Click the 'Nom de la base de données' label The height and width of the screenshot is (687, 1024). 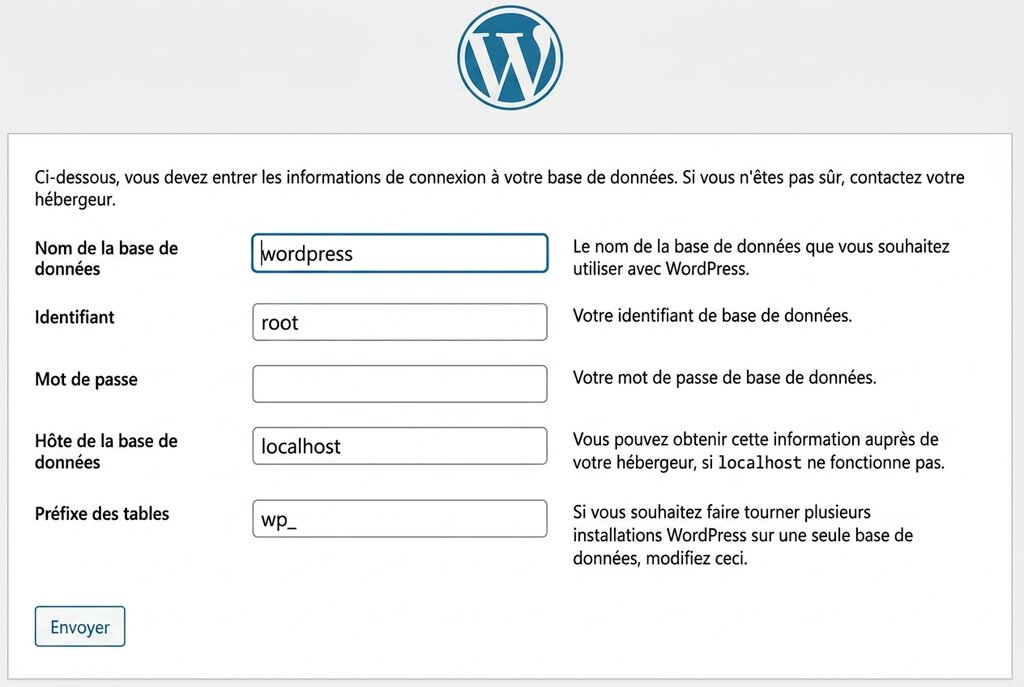106,259
